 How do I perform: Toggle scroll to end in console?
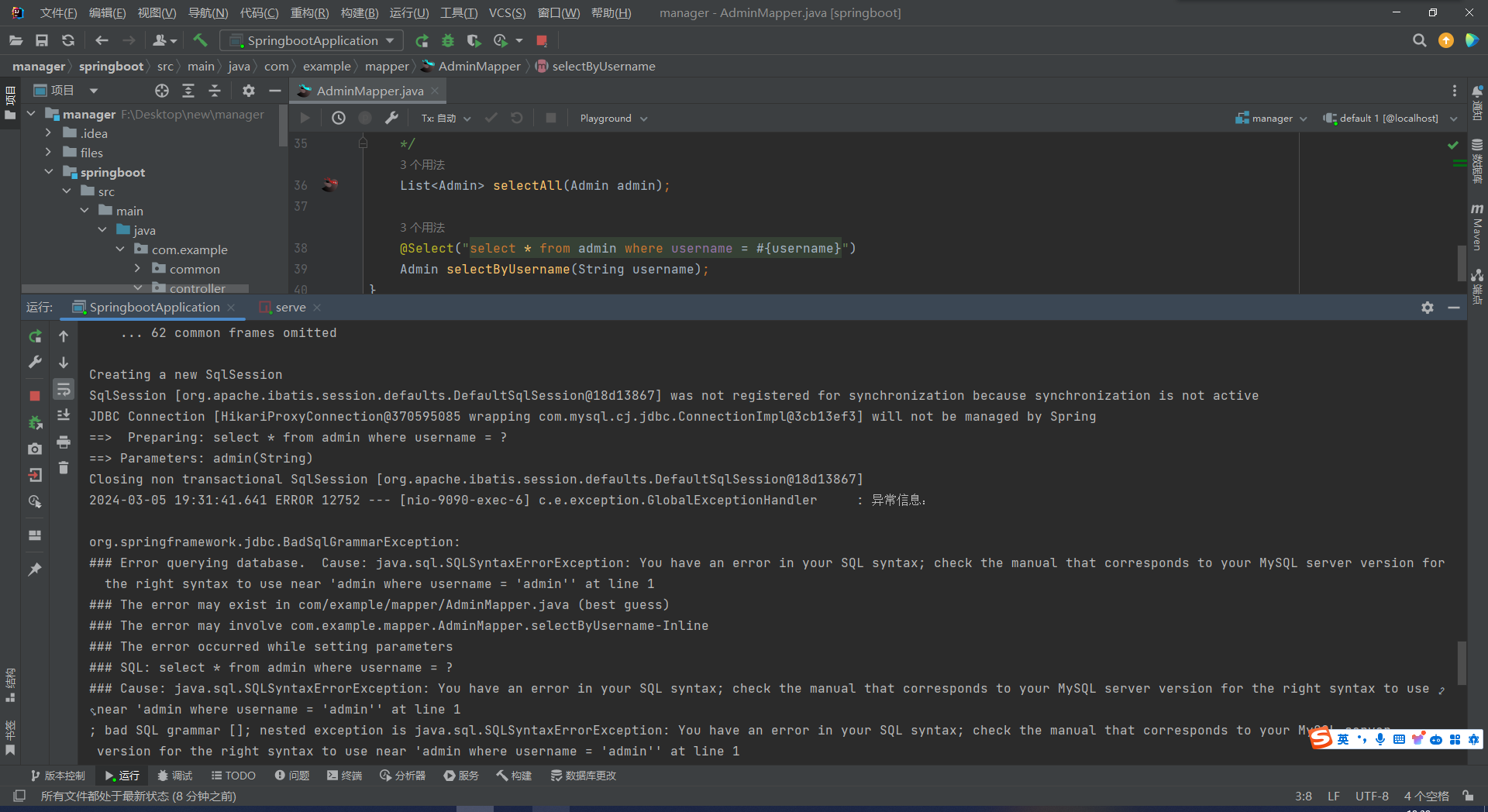pyautogui.click(x=64, y=415)
